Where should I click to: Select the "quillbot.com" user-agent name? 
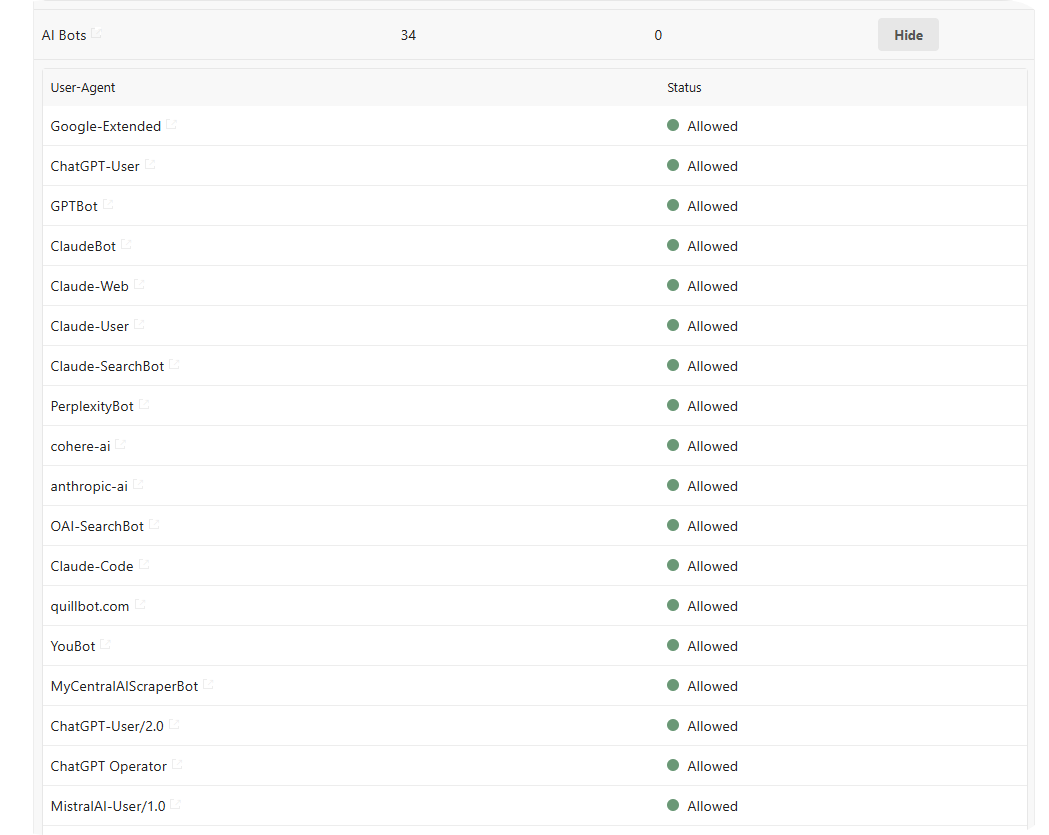(90, 607)
